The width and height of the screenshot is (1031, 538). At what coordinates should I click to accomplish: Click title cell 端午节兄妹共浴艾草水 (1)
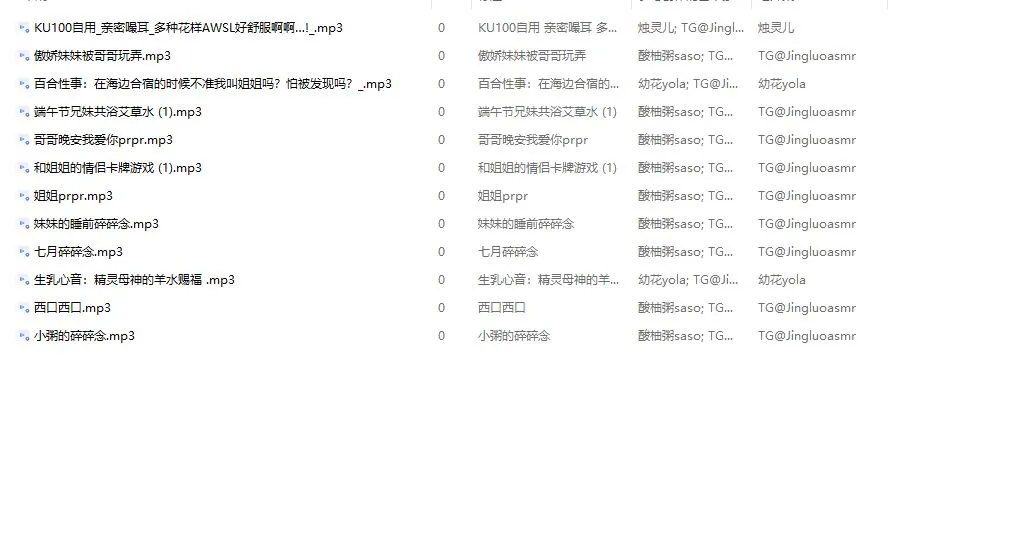(x=547, y=112)
